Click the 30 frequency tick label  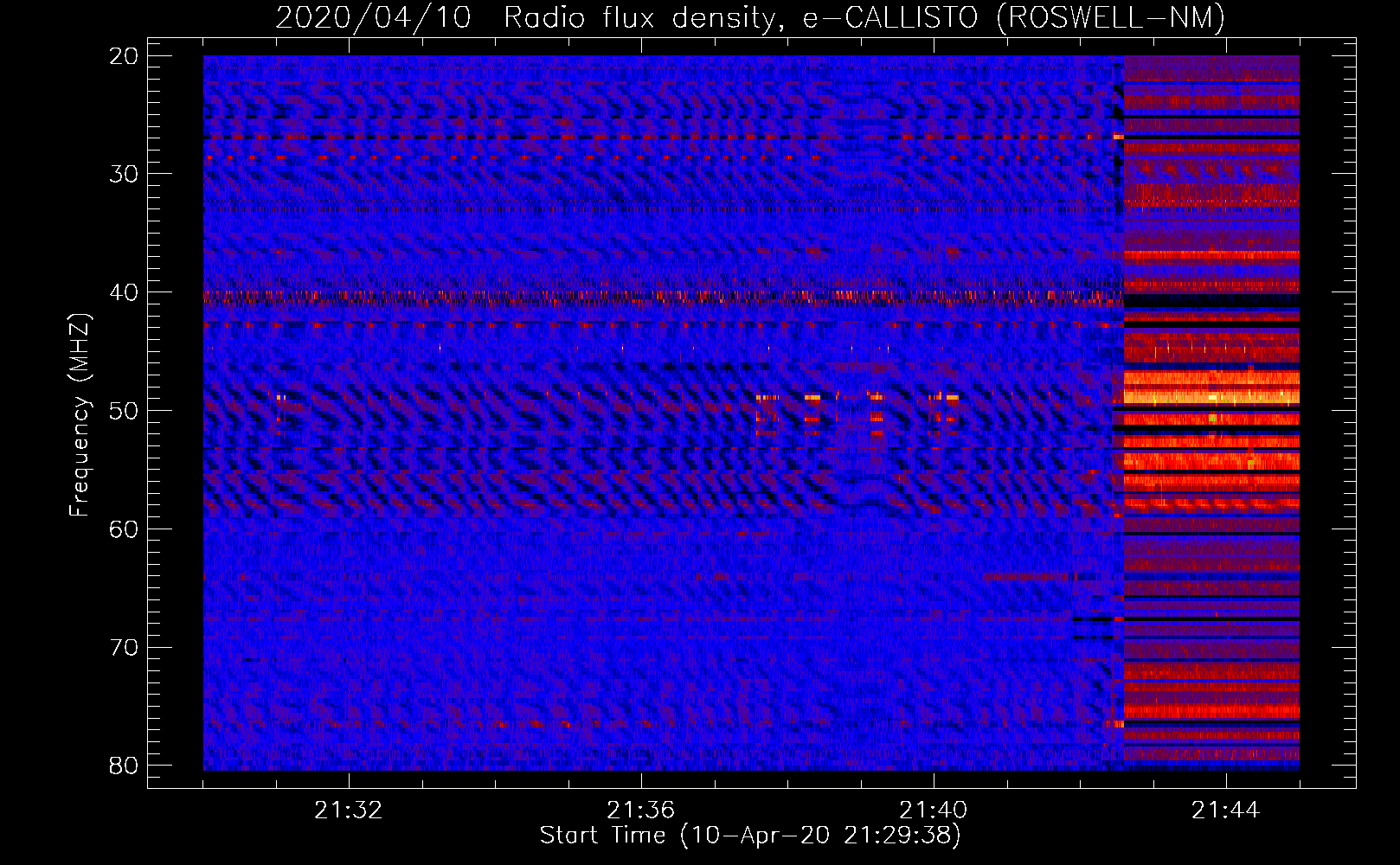(x=124, y=174)
